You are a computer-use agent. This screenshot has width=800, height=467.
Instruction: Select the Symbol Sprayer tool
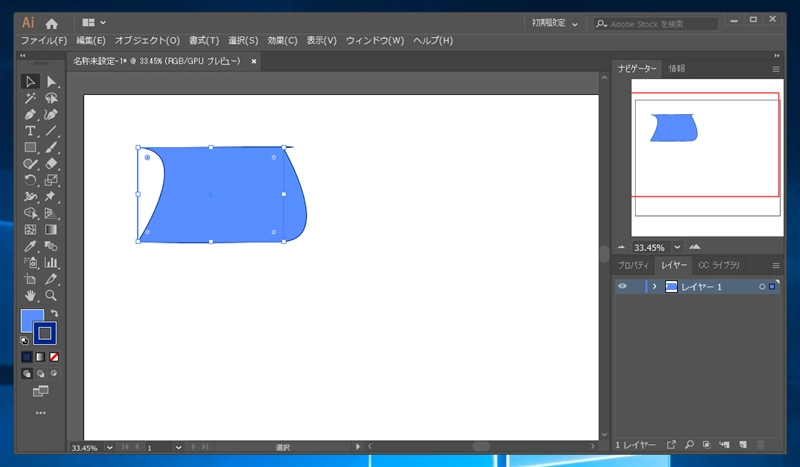pos(30,262)
